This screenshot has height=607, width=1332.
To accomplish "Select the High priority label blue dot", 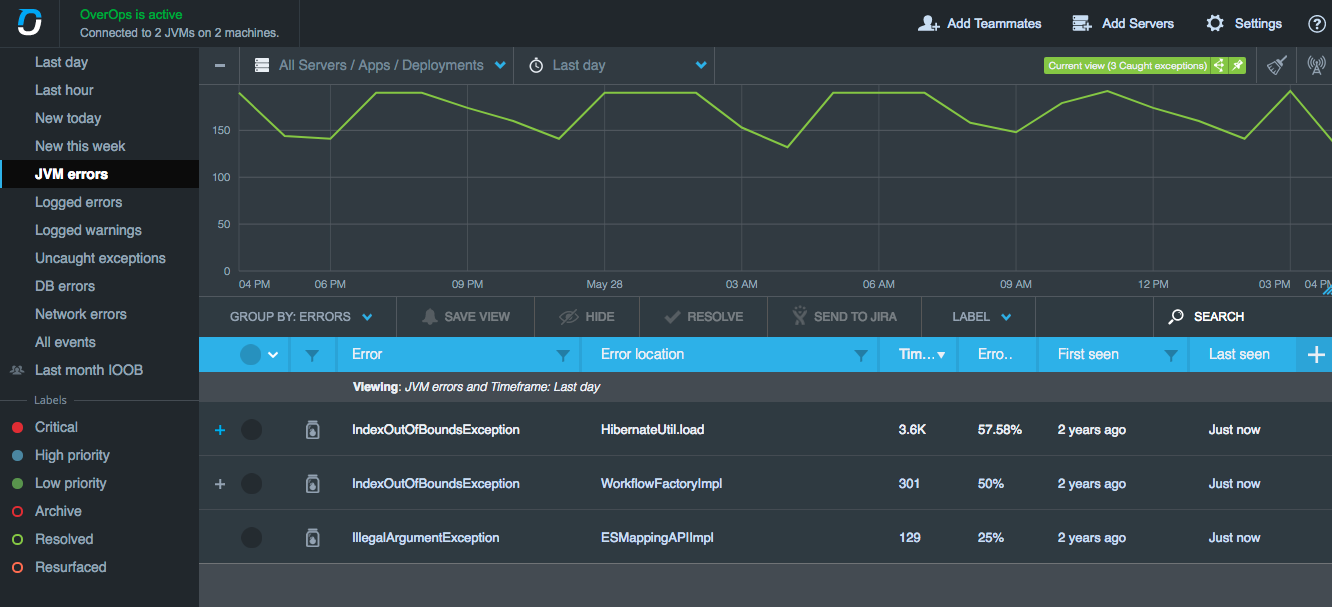I will (17, 455).
